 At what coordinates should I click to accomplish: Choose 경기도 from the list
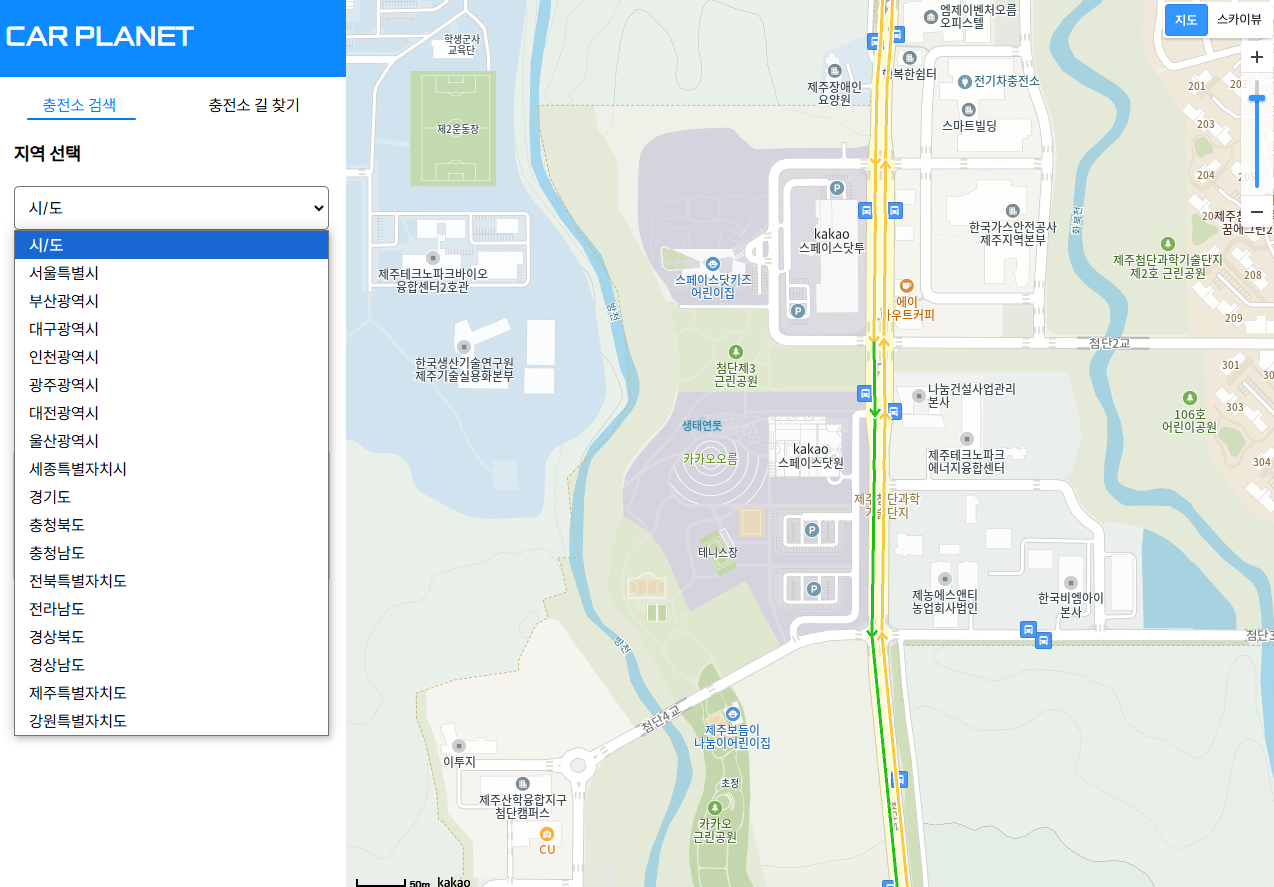point(171,497)
